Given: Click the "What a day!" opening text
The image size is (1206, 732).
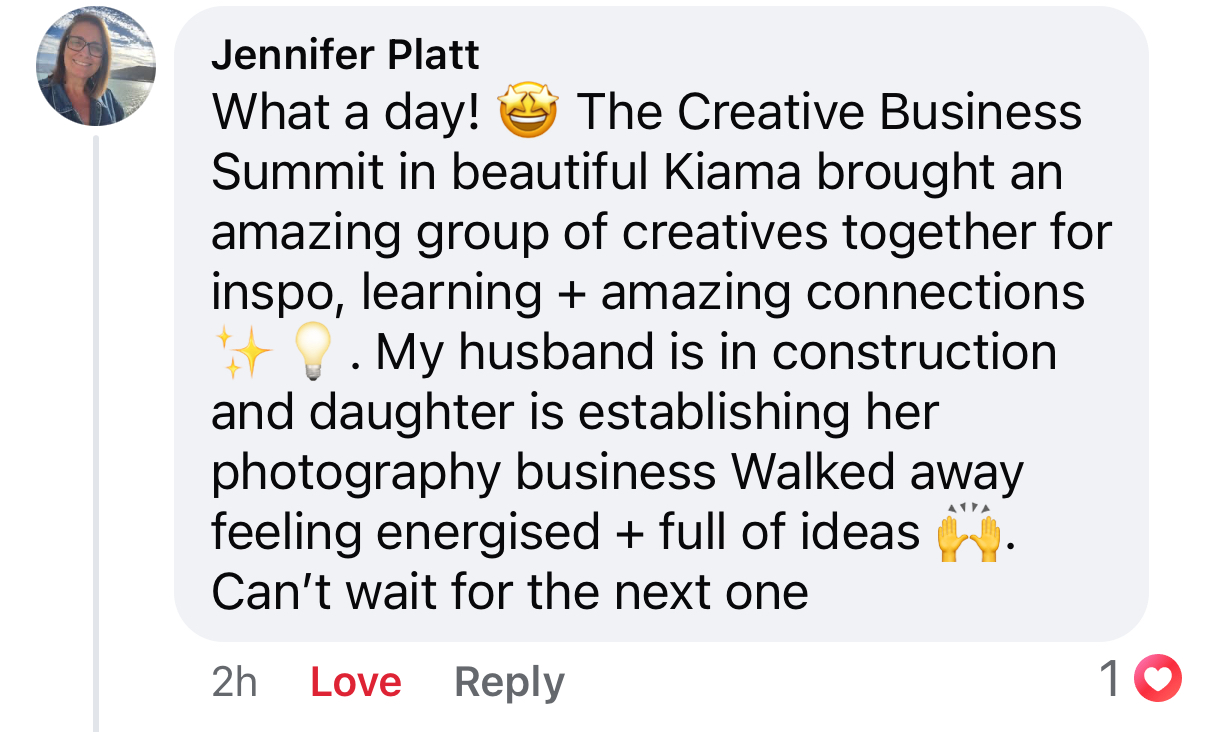Looking at the screenshot, I should pos(345,113).
